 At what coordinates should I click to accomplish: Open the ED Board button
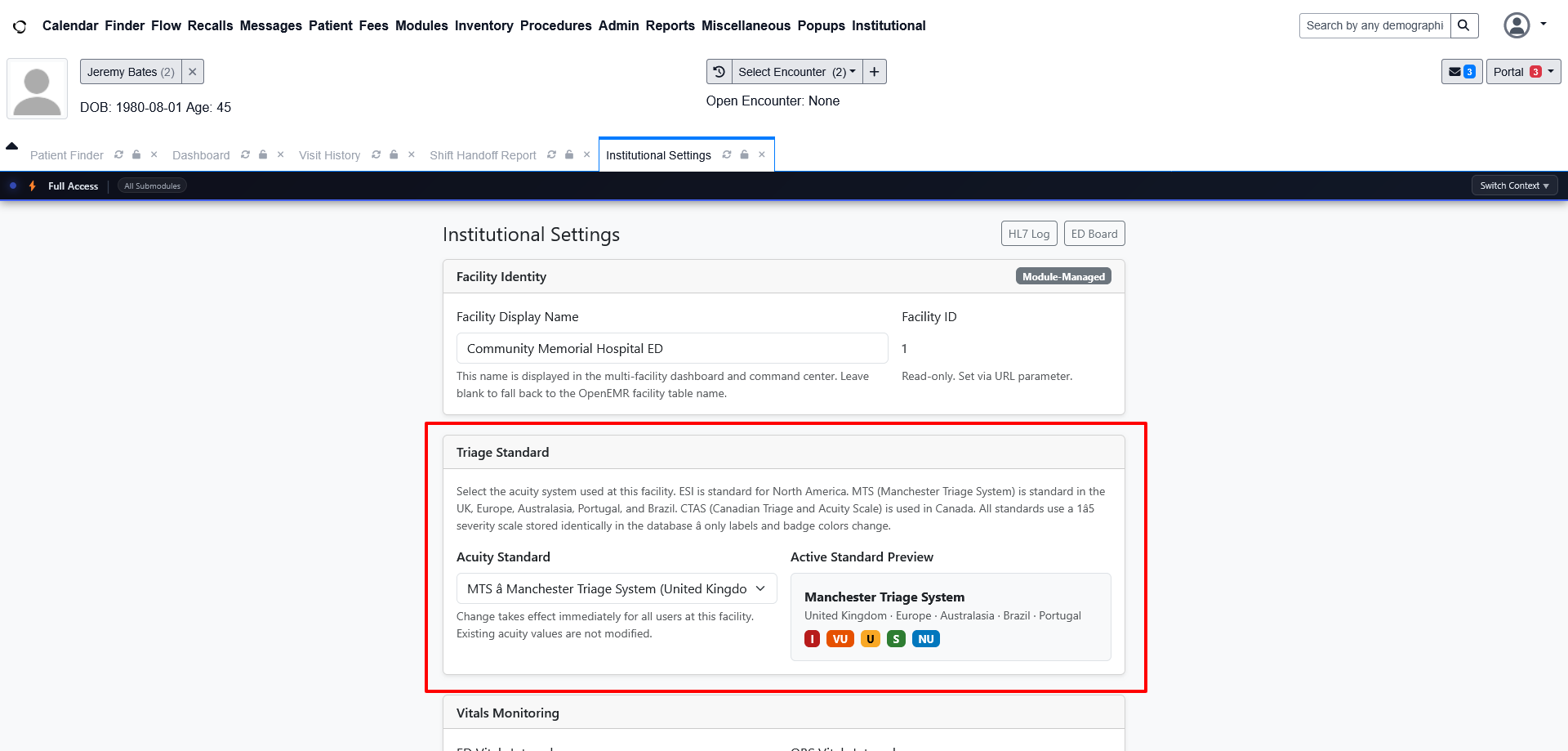click(1094, 234)
